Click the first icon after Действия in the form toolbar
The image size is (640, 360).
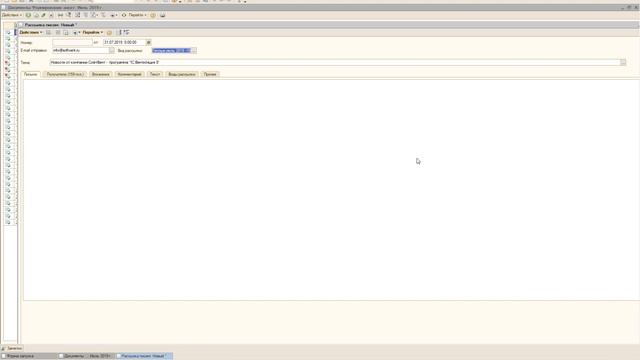pyautogui.click(x=49, y=32)
